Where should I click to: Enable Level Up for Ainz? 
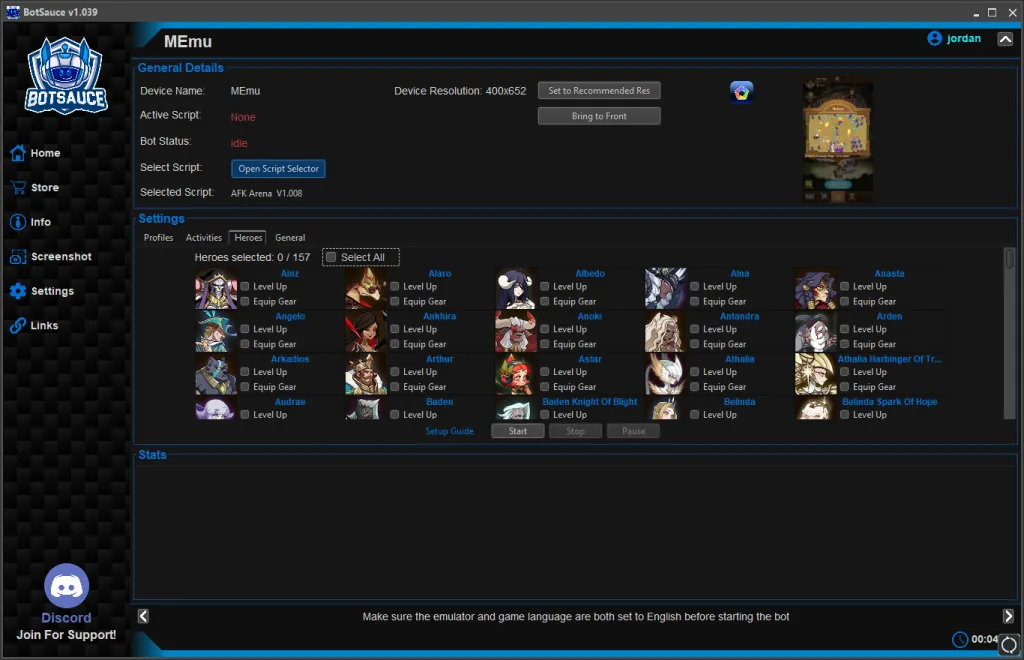[245, 287]
